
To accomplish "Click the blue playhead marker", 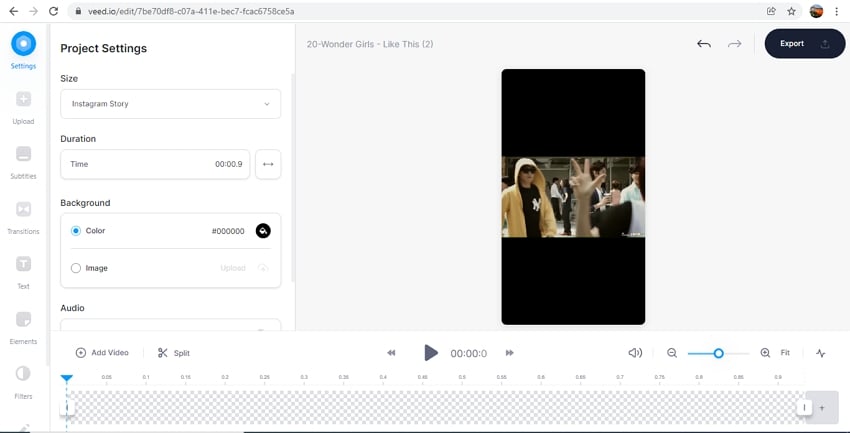I will point(67,378).
